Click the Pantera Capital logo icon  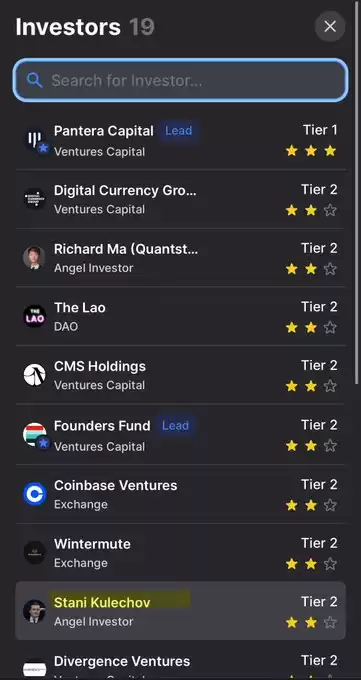point(35,140)
